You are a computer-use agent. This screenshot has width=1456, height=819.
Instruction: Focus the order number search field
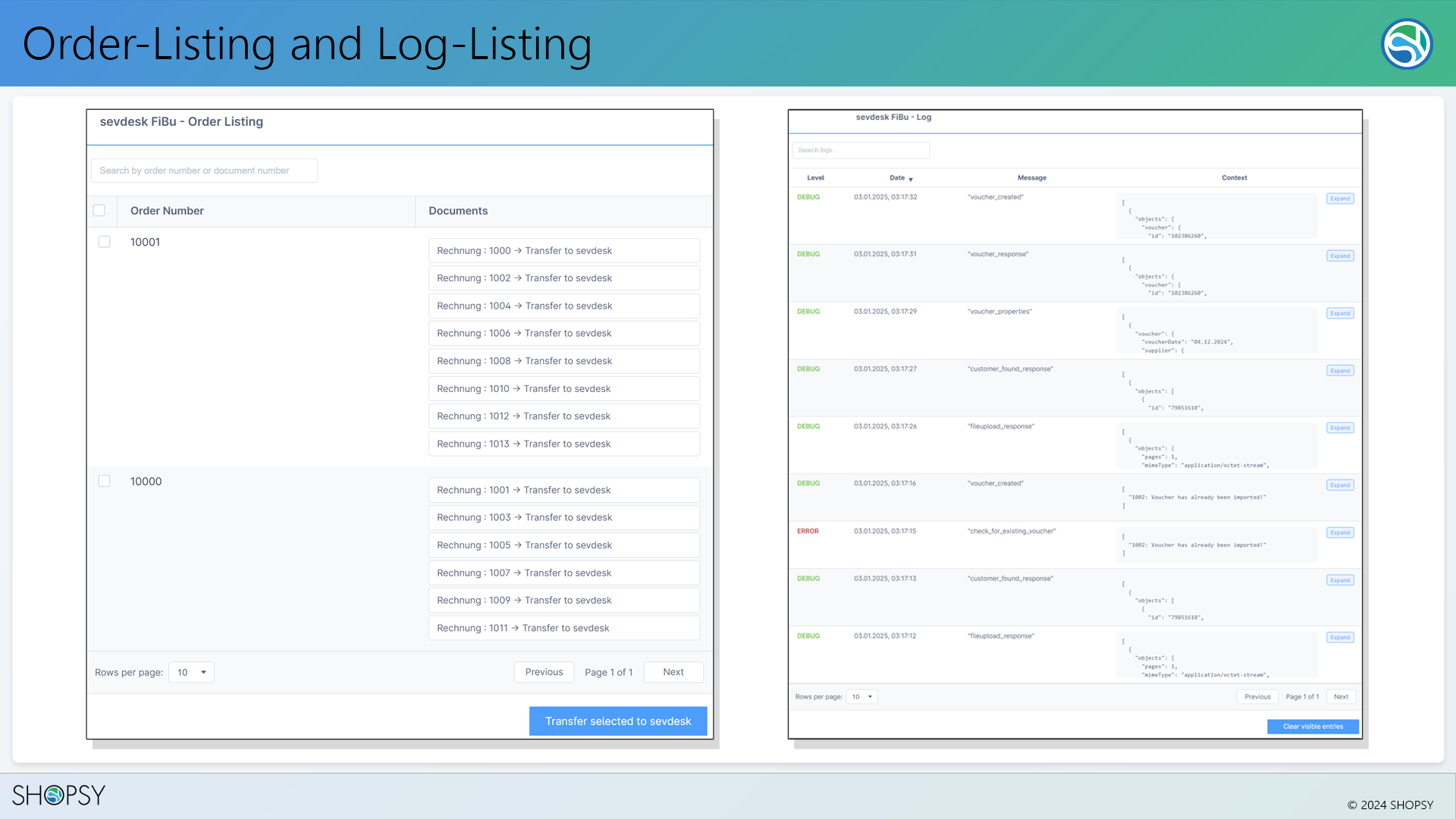[204, 171]
